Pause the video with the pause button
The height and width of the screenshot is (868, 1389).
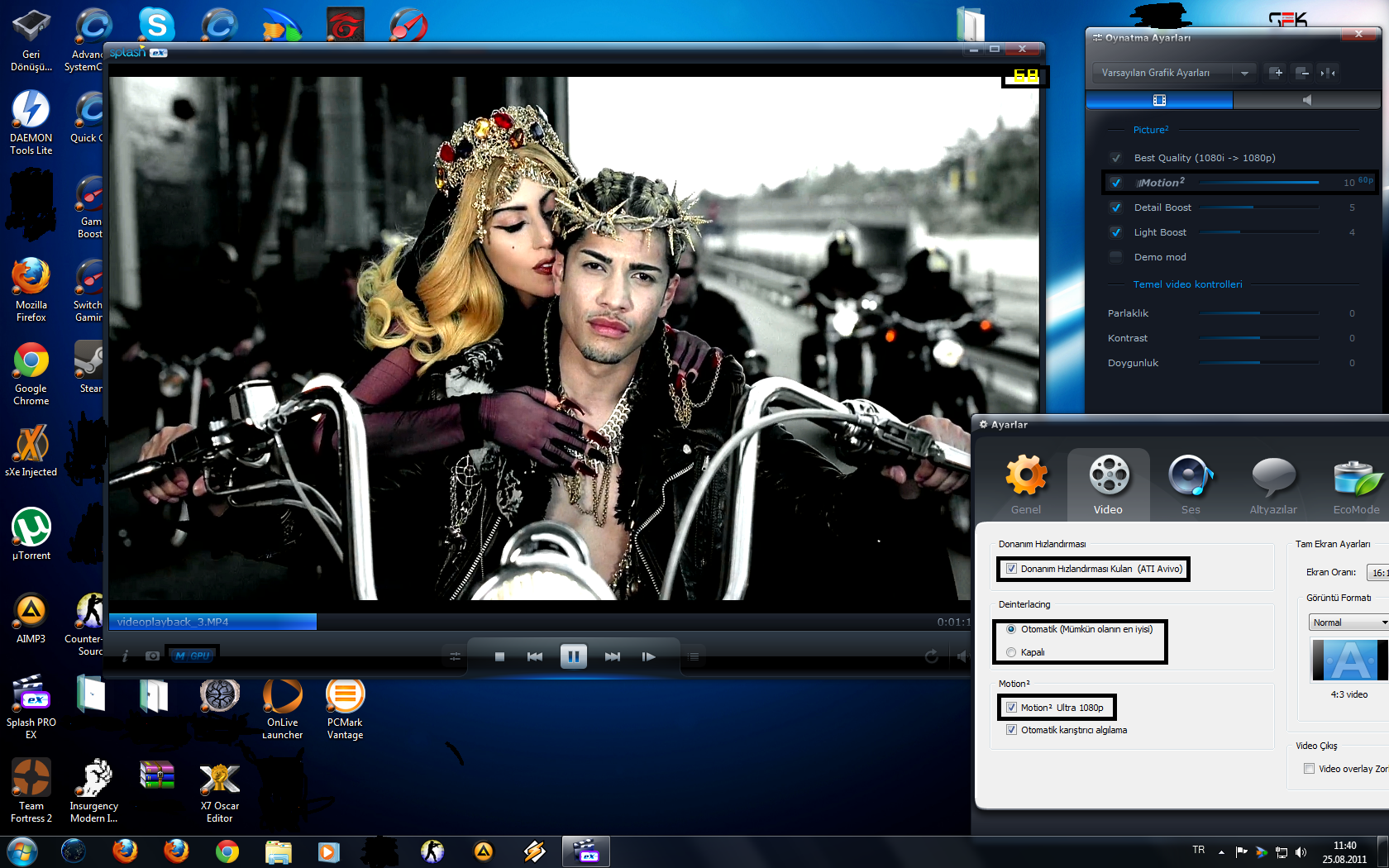point(573,656)
